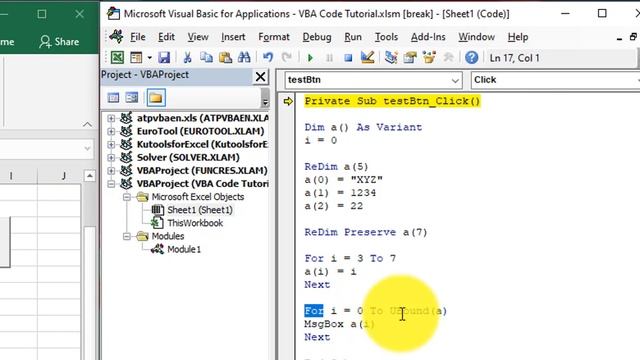Open the Insert menu

(x=233, y=37)
